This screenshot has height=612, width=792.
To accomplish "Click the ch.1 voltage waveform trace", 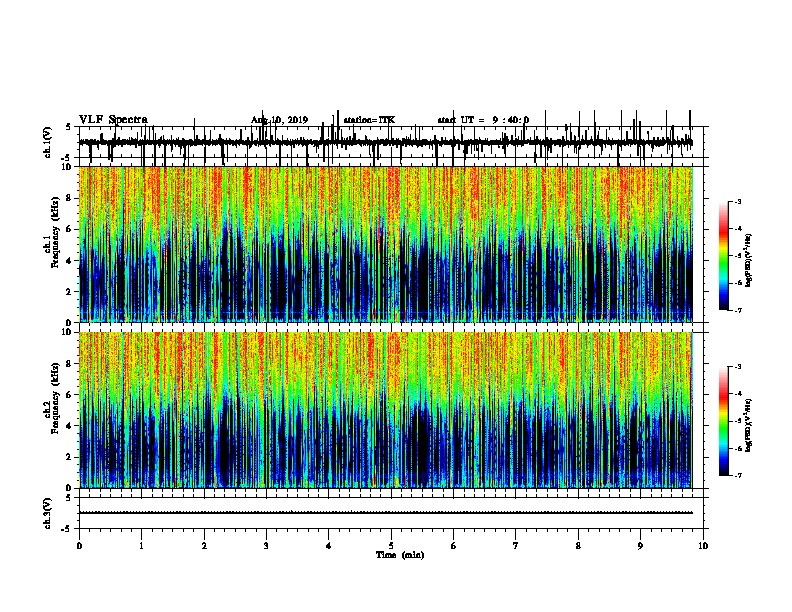I will tap(386, 143).
